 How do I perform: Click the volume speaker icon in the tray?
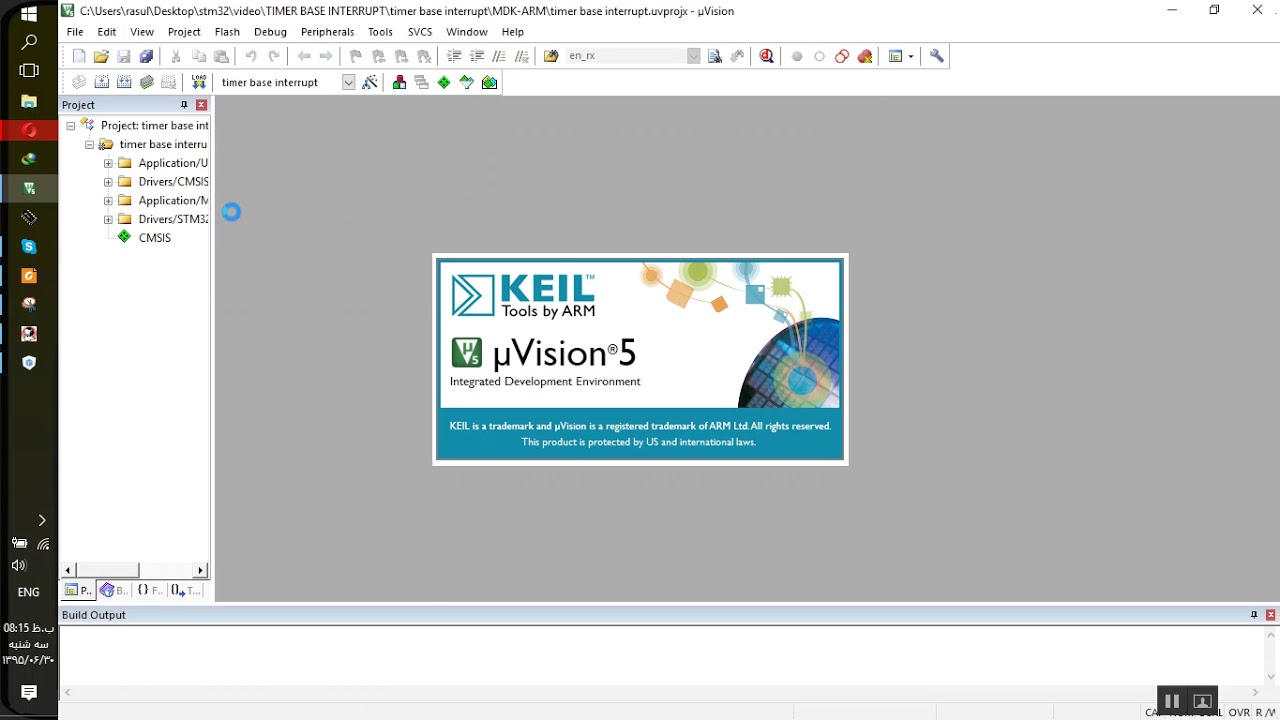[18, 566]
